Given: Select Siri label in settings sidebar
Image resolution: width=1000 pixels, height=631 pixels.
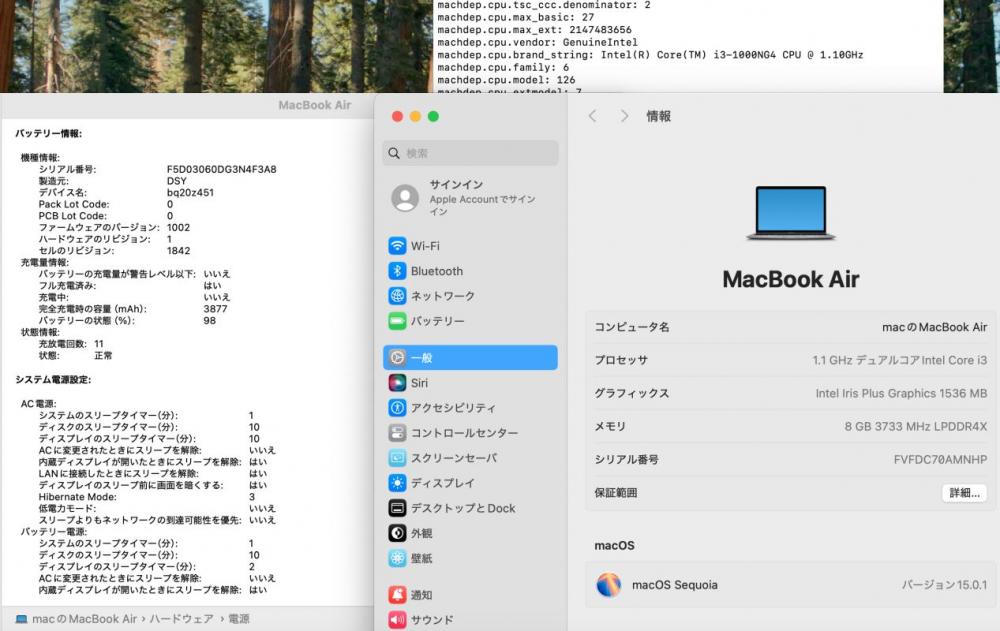Looking at the screenshot, I should click(x=419, y=383).
